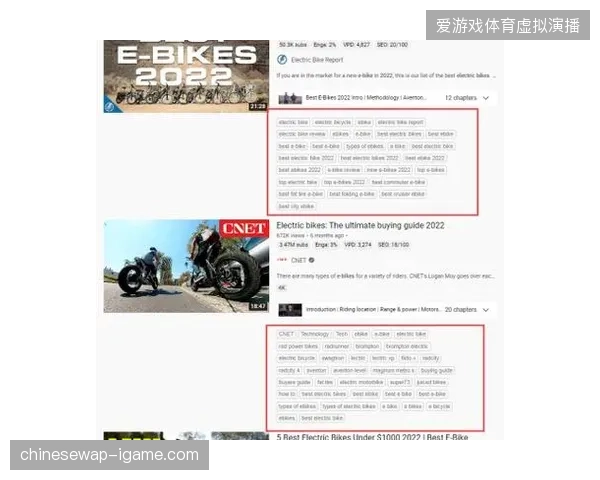Click the 'best fat tire e-bike' tag
Viewport: 600px width, 480px height.
click(301, 194)
